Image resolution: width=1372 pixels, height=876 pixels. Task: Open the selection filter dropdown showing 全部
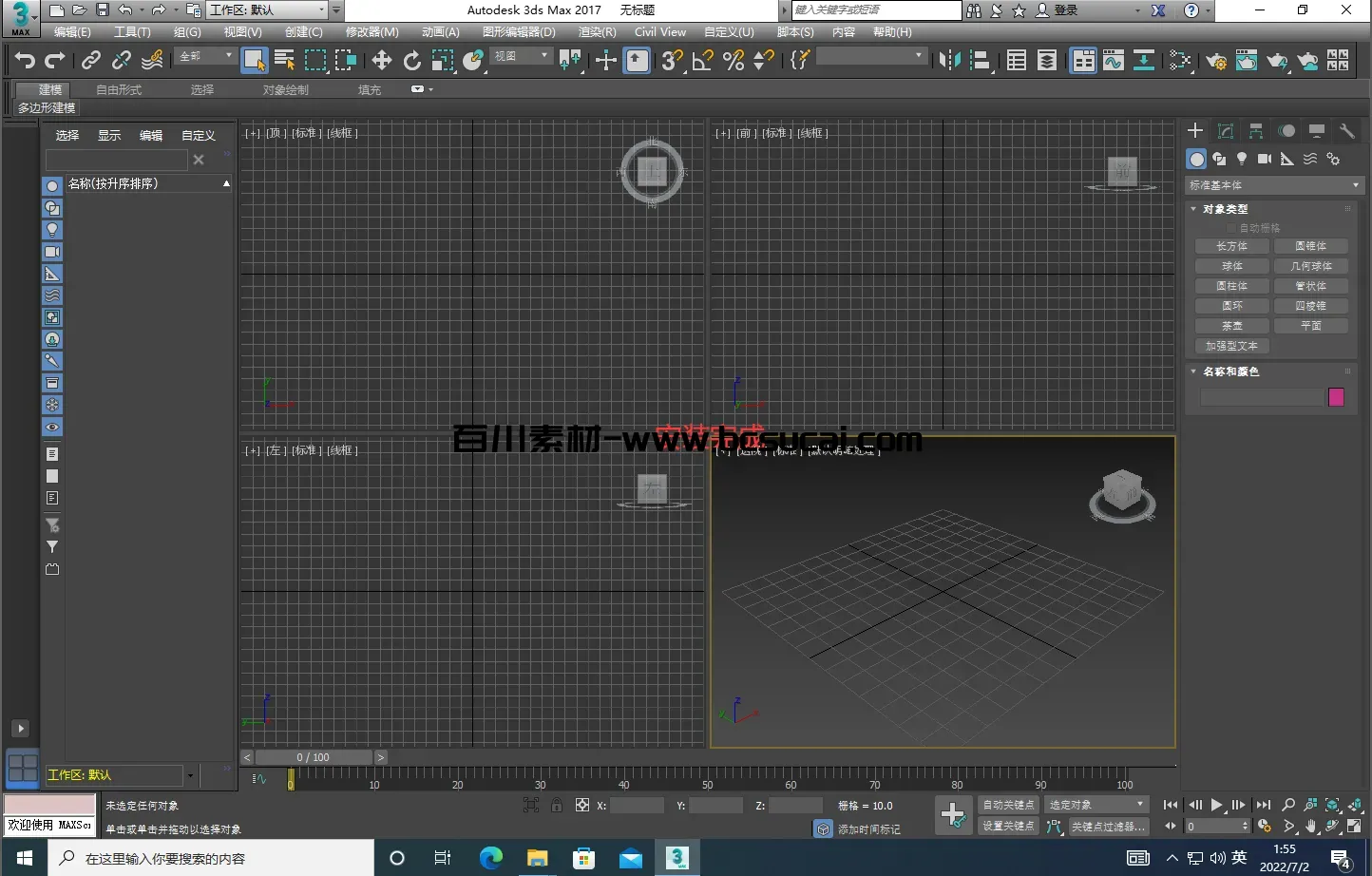pos(205,56)
